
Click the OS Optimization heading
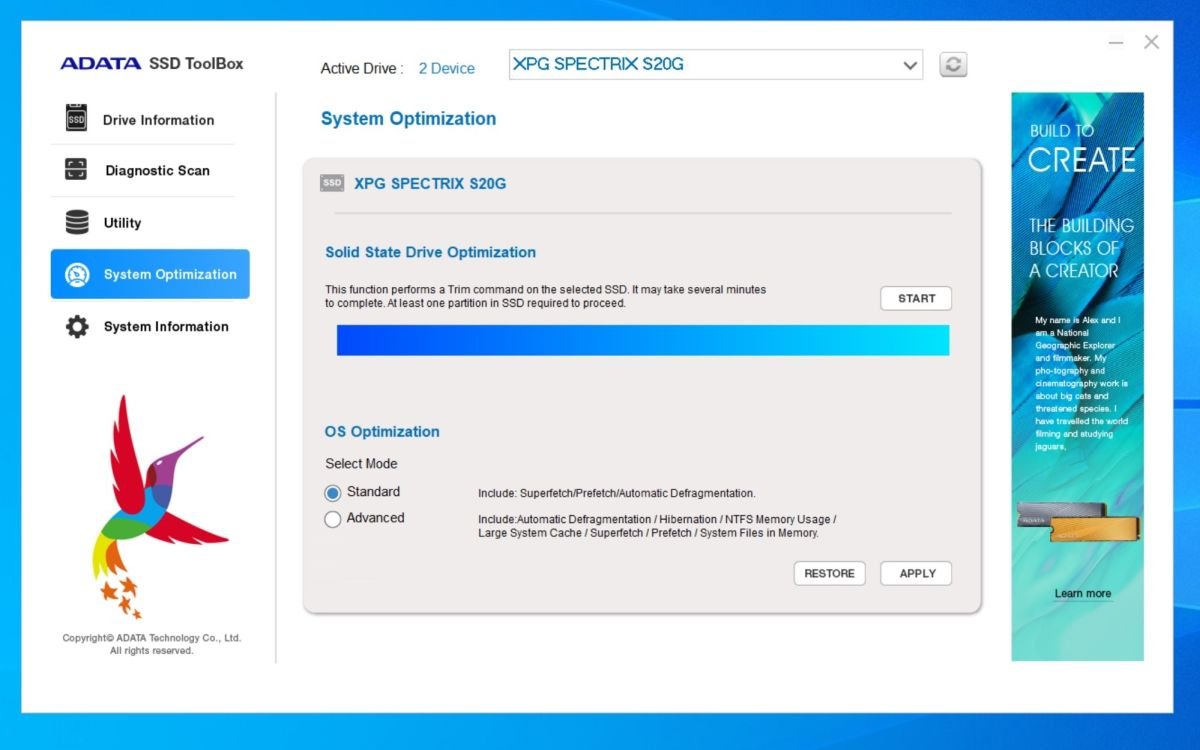tap(382, 431)
